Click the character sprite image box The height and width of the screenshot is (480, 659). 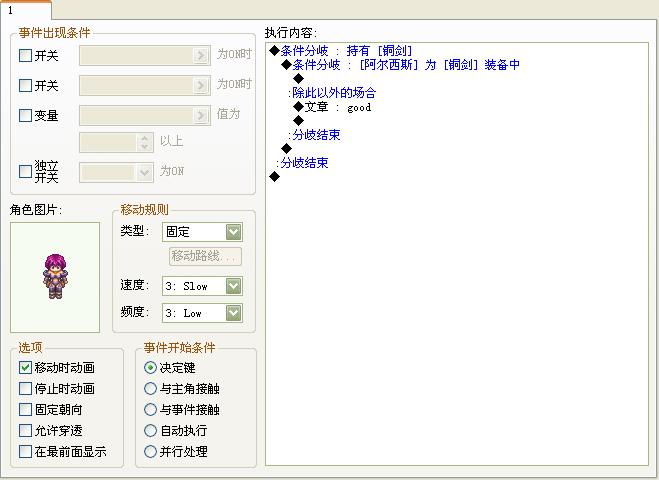tap(55, 277)
